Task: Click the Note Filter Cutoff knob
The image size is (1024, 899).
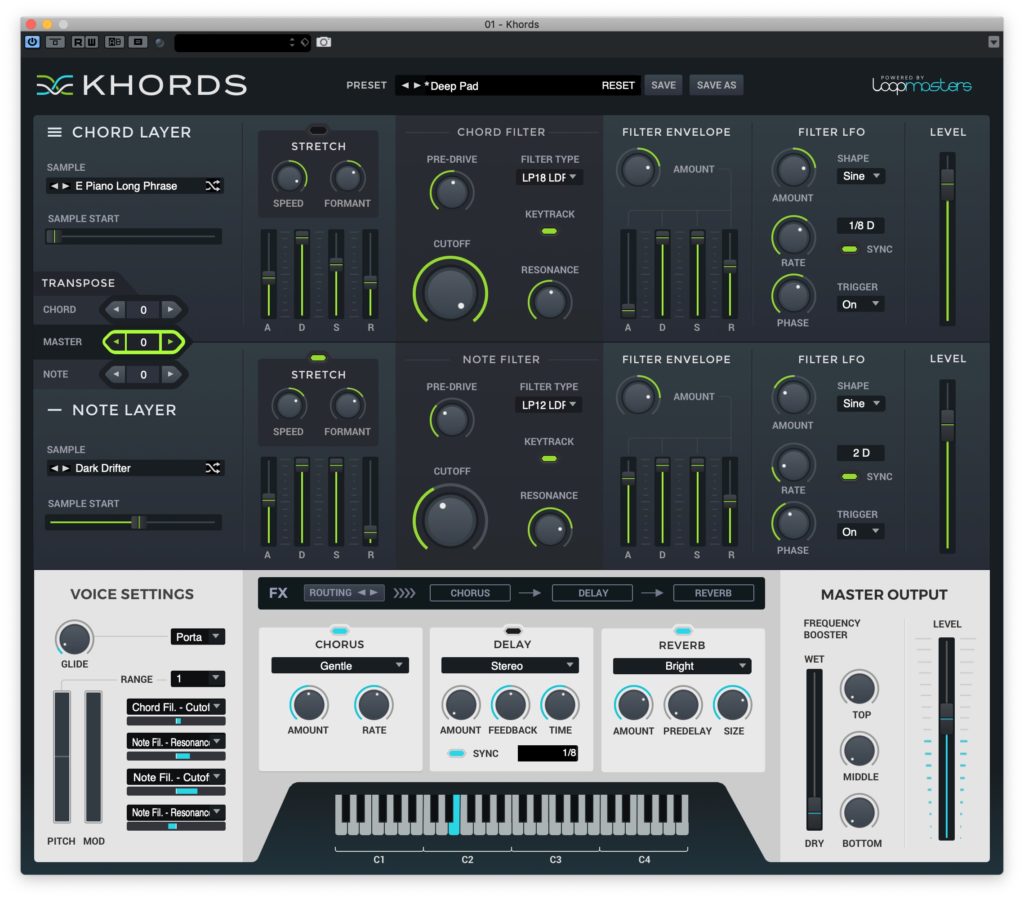Action: (450, 519)
